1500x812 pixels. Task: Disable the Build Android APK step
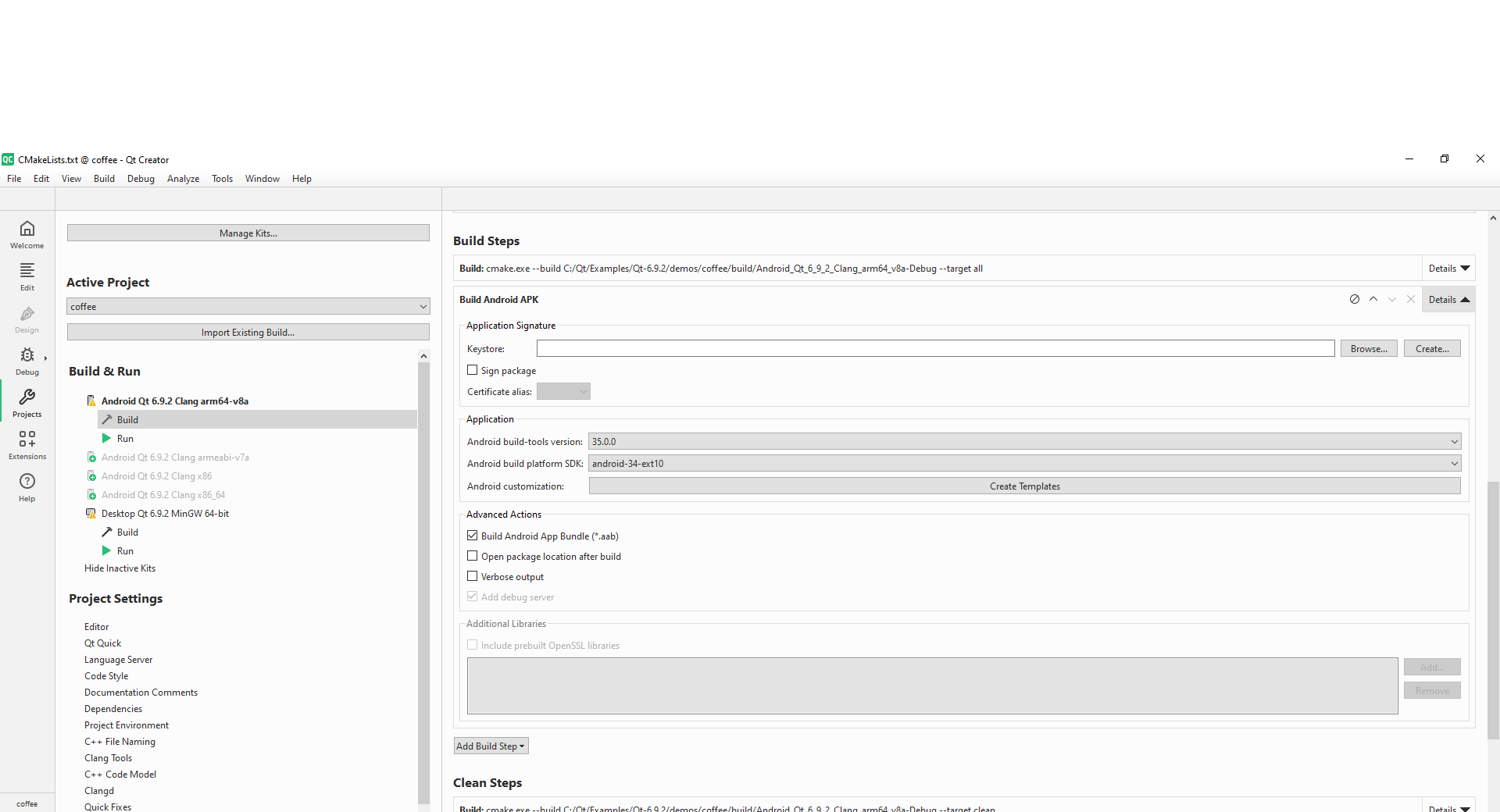1355,299
